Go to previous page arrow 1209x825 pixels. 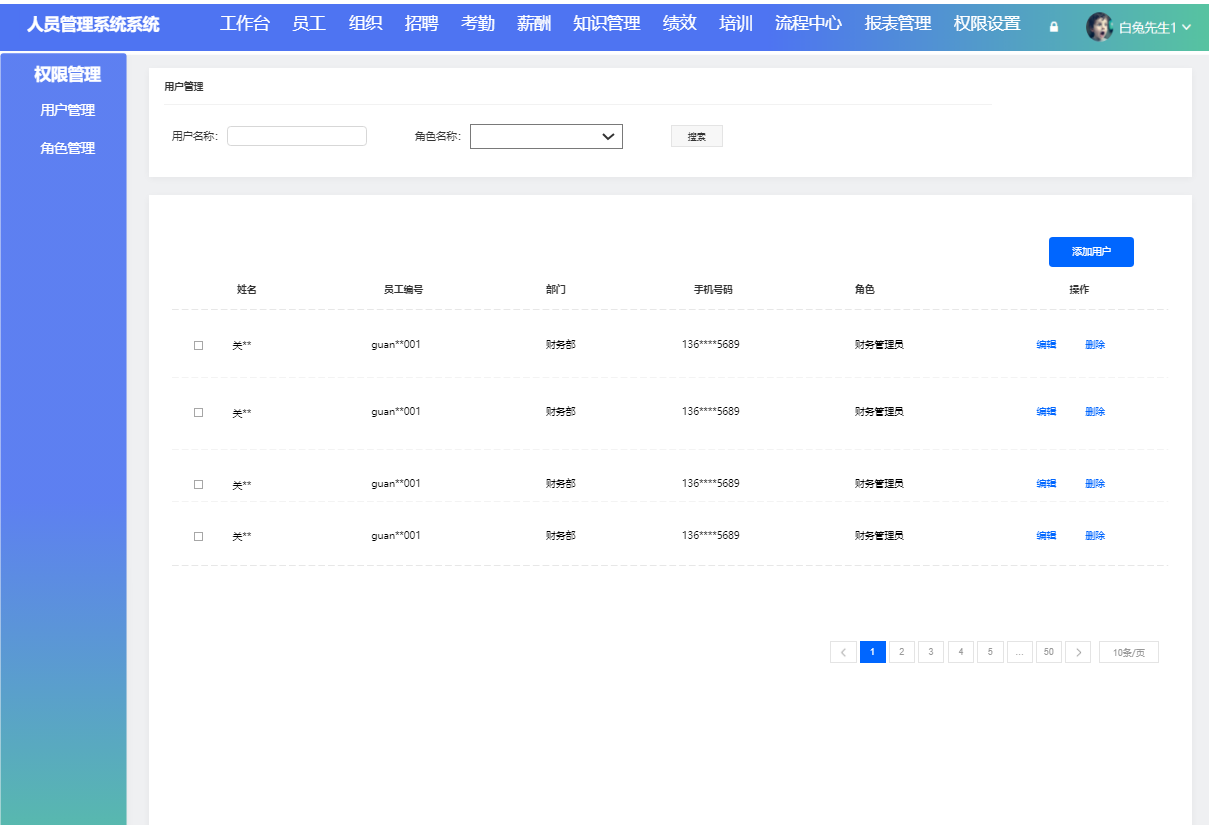(x=843, y=653)
